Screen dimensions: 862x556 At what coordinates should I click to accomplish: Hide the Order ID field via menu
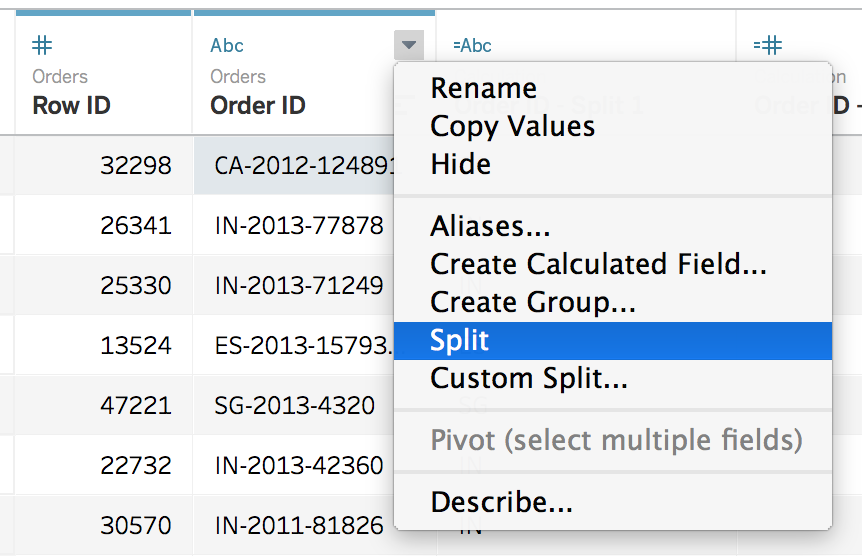460,164
